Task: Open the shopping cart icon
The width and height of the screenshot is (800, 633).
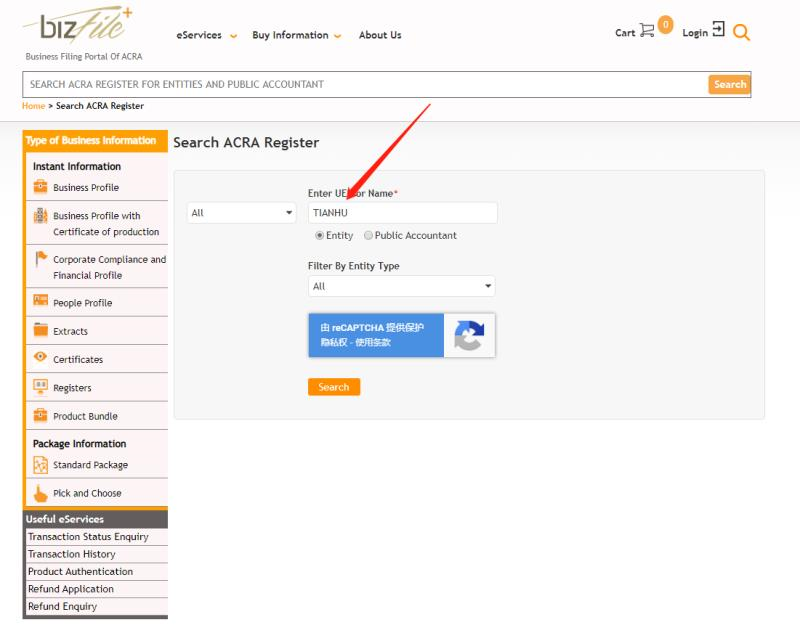Action: pyautogui.click(x=647, y=31)
